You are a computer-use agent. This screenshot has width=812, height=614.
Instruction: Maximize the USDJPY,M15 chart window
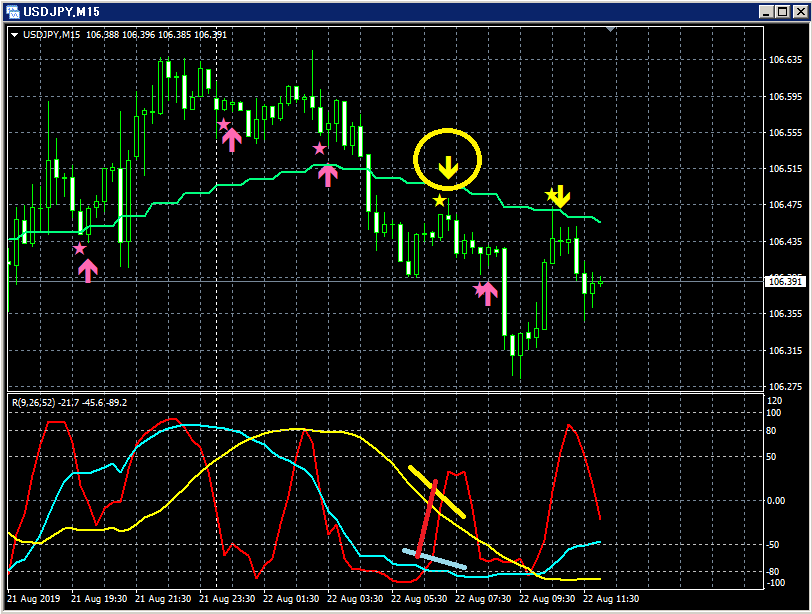coord(783,11)
